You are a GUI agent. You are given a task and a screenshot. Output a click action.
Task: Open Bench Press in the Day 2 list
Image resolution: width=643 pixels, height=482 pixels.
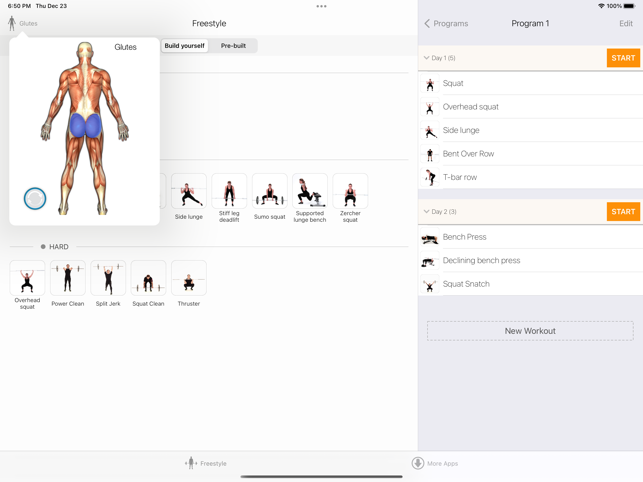coord(464,237)
